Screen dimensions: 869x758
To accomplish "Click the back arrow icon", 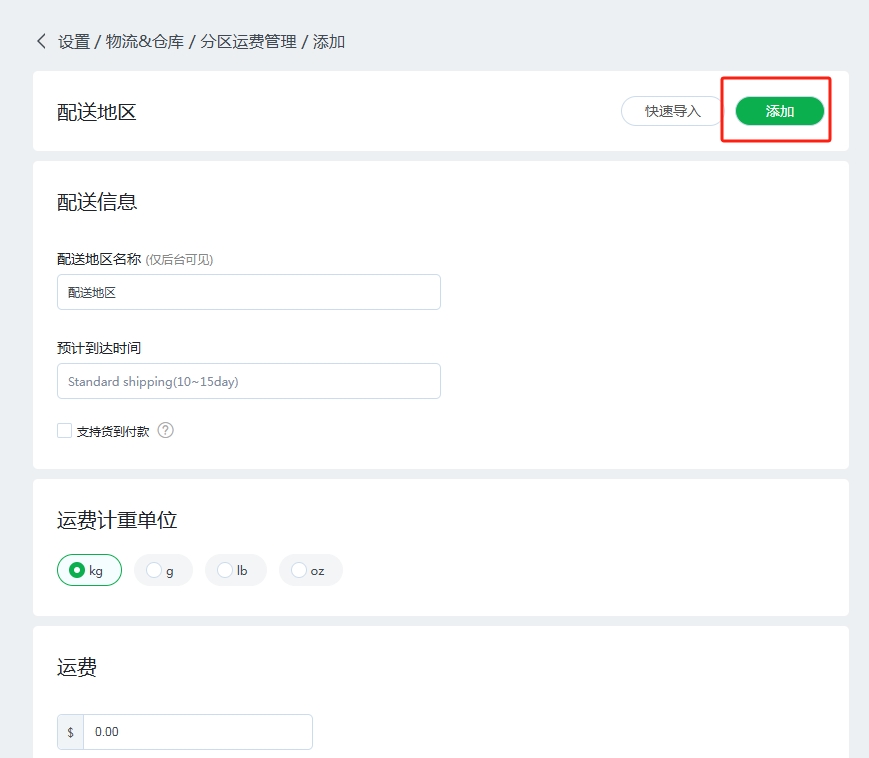I will click(41, 41).
